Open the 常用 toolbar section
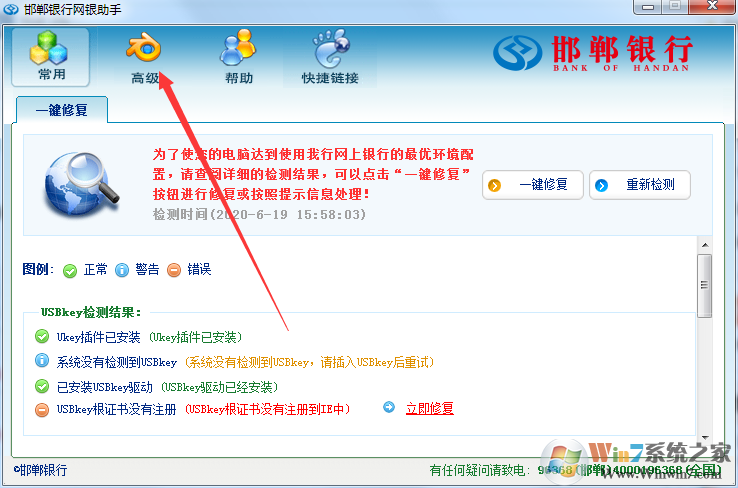This screenshot has height=488, width=738. pos(50,57)
